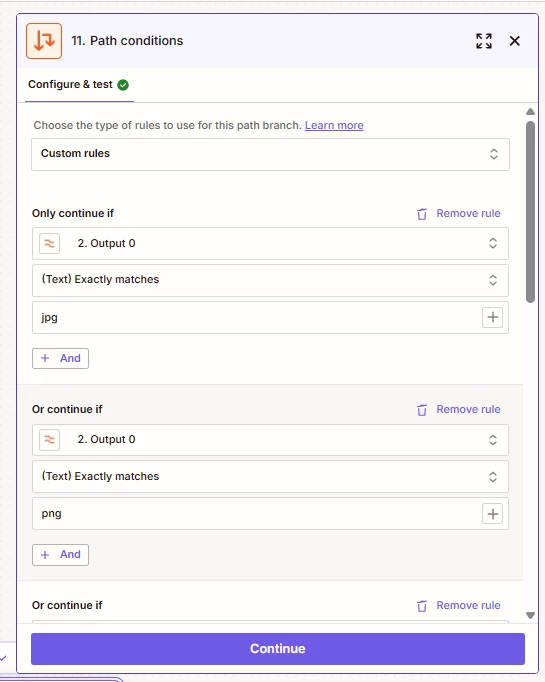
Task: Expand panel to full screen
Action: pyautogui.click(x=484, y=41)
